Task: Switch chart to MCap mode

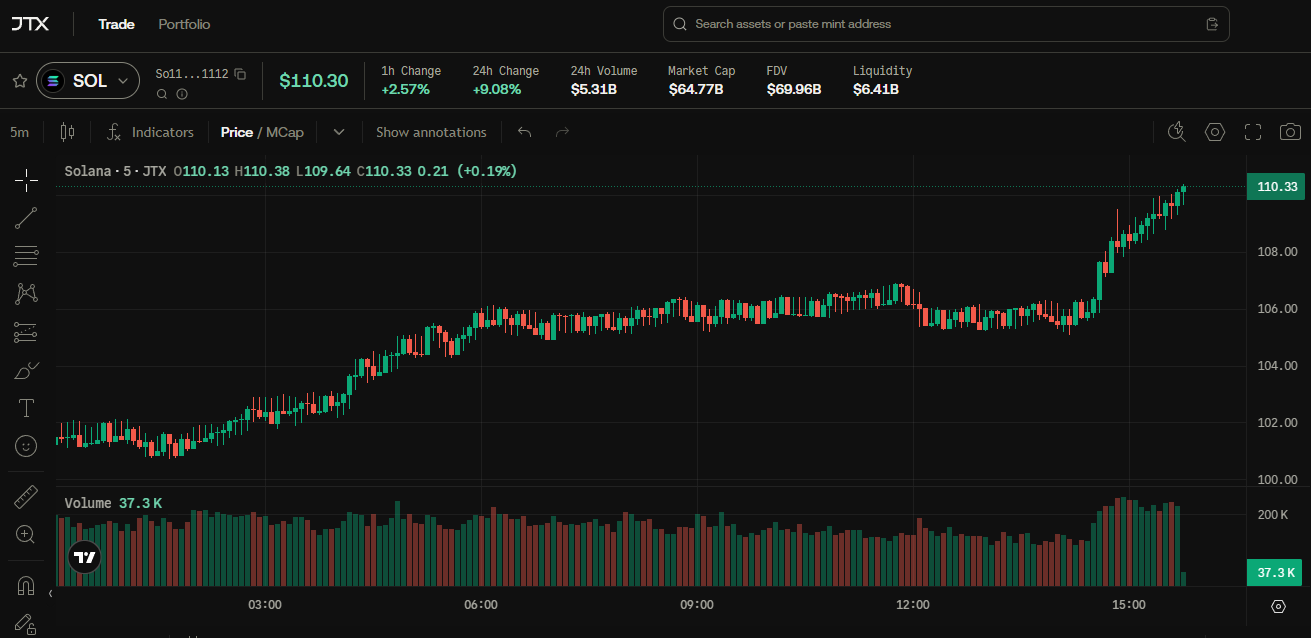Action: click(x=285, y=132)
